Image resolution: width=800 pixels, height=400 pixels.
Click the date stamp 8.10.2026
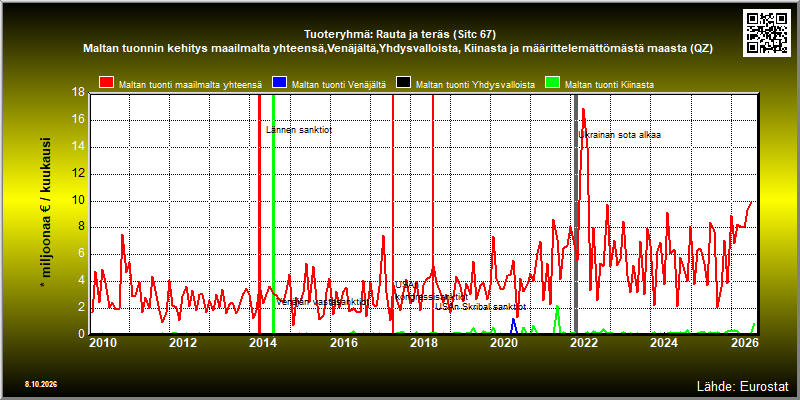[x=40, y=384]
